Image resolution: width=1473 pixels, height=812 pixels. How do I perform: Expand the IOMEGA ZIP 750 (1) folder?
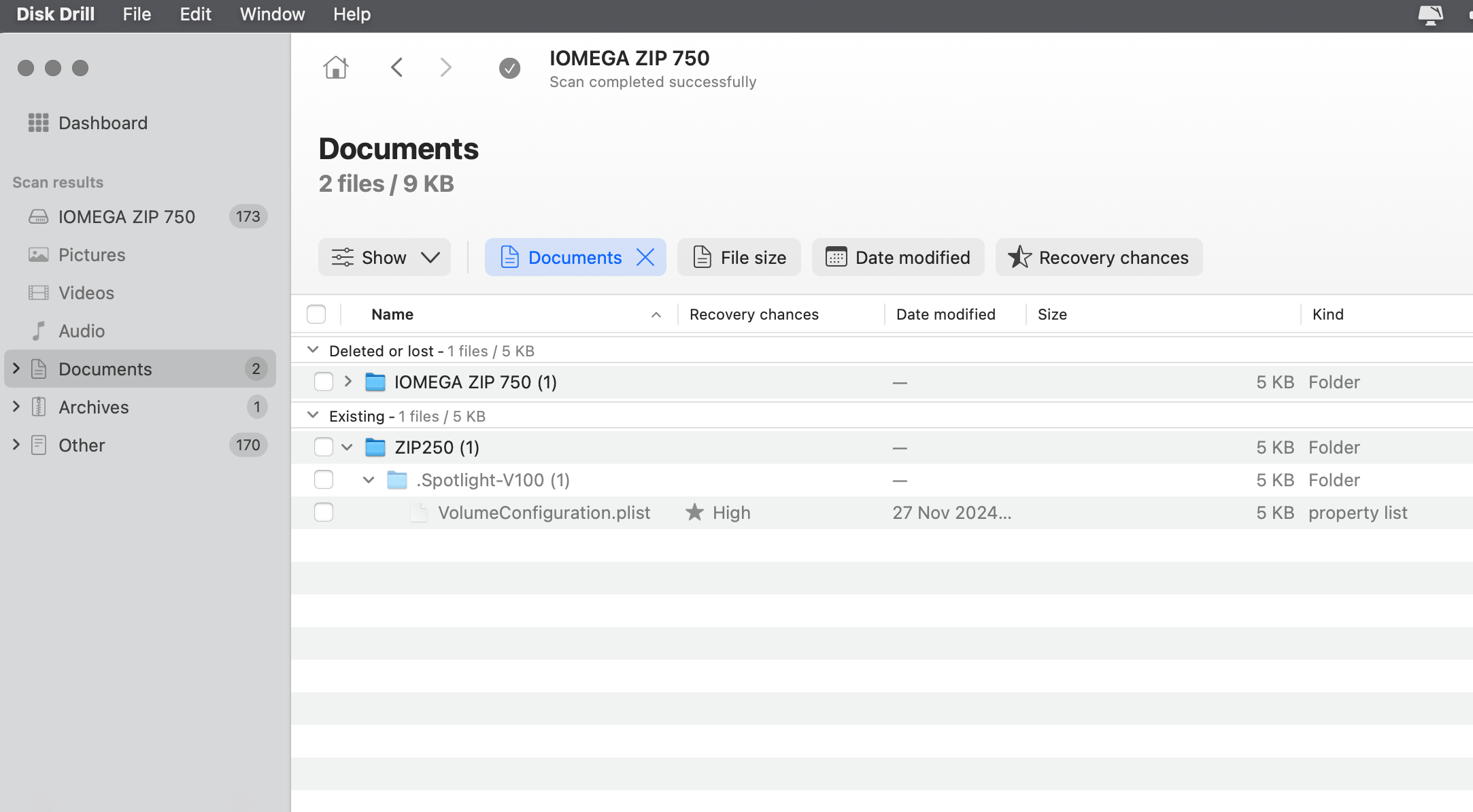point(348,382)
